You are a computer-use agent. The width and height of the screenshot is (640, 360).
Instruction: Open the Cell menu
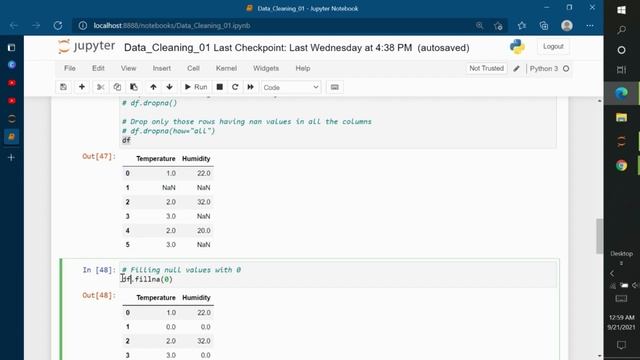[x=193, y=68]
